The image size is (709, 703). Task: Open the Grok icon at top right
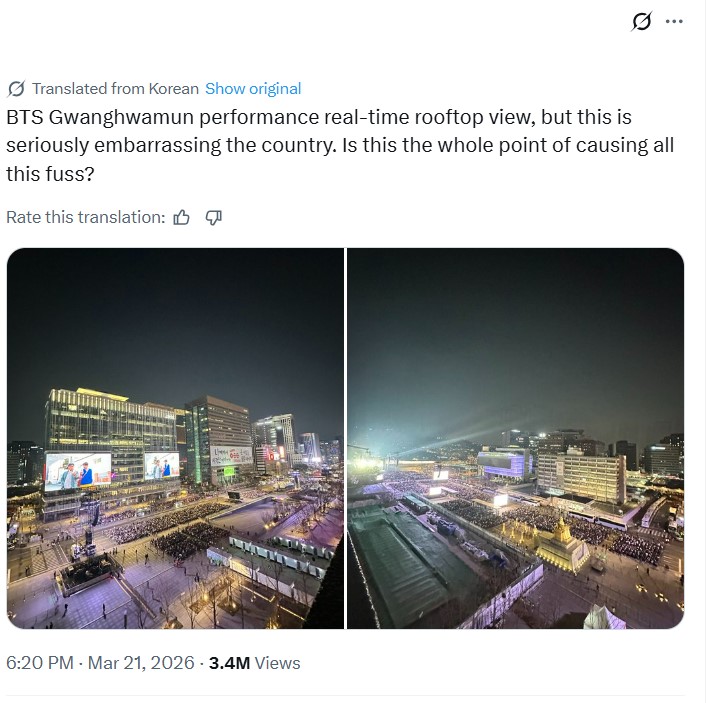(642, 21)
